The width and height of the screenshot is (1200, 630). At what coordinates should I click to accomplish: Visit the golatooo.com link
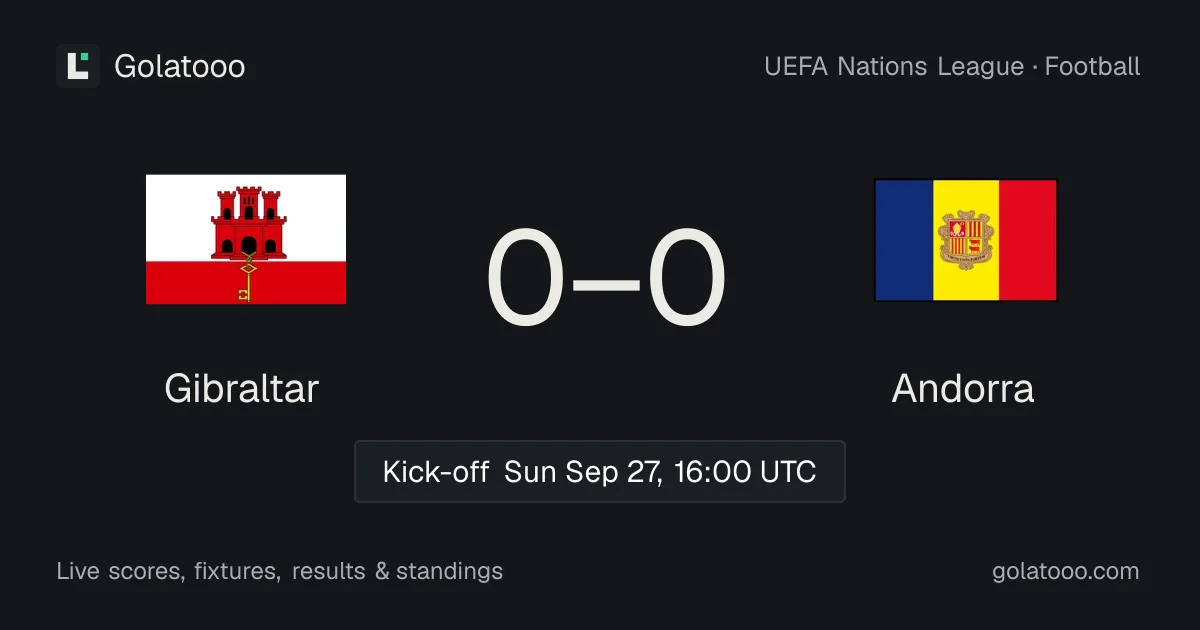click(x=1066, y=571)
